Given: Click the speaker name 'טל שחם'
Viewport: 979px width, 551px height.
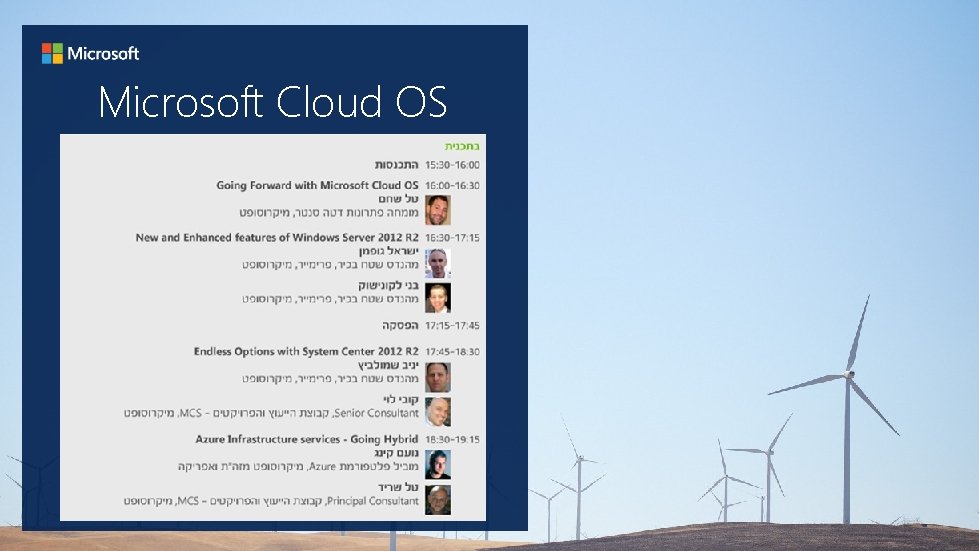Looking at the screenshot, I should click(398, 199).
